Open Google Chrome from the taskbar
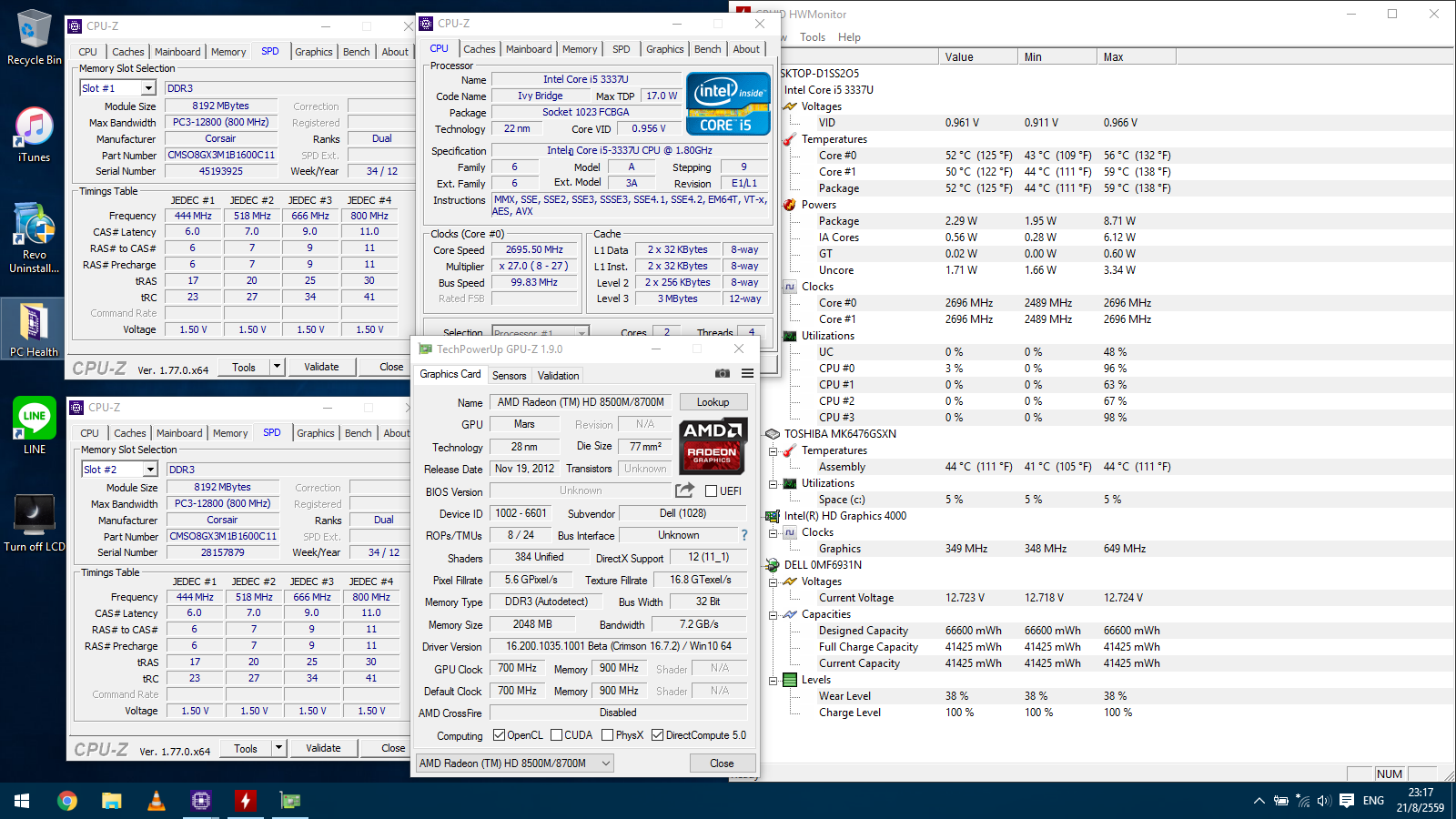1456x819 pixels. coord(67,801)
